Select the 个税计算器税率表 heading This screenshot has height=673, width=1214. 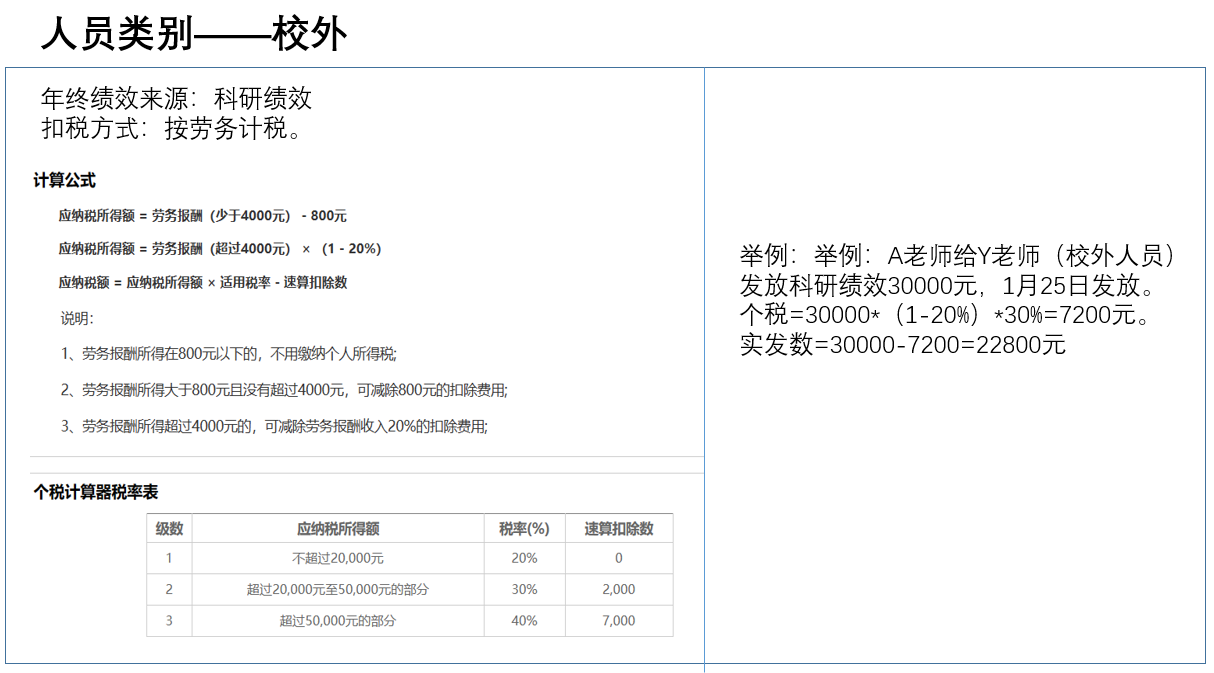[96, 492]
